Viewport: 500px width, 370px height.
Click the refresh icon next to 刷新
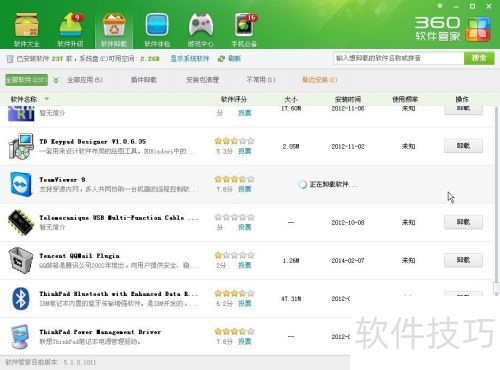[x=221, y=59]
